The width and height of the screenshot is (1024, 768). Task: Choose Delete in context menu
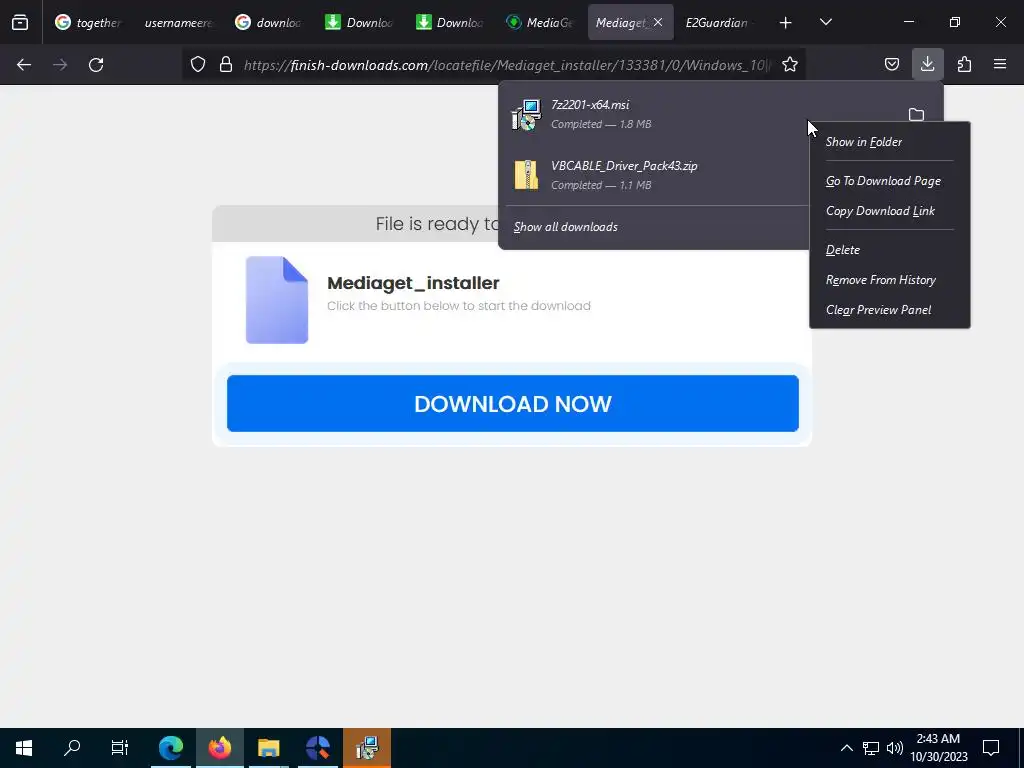coord(889,250)
